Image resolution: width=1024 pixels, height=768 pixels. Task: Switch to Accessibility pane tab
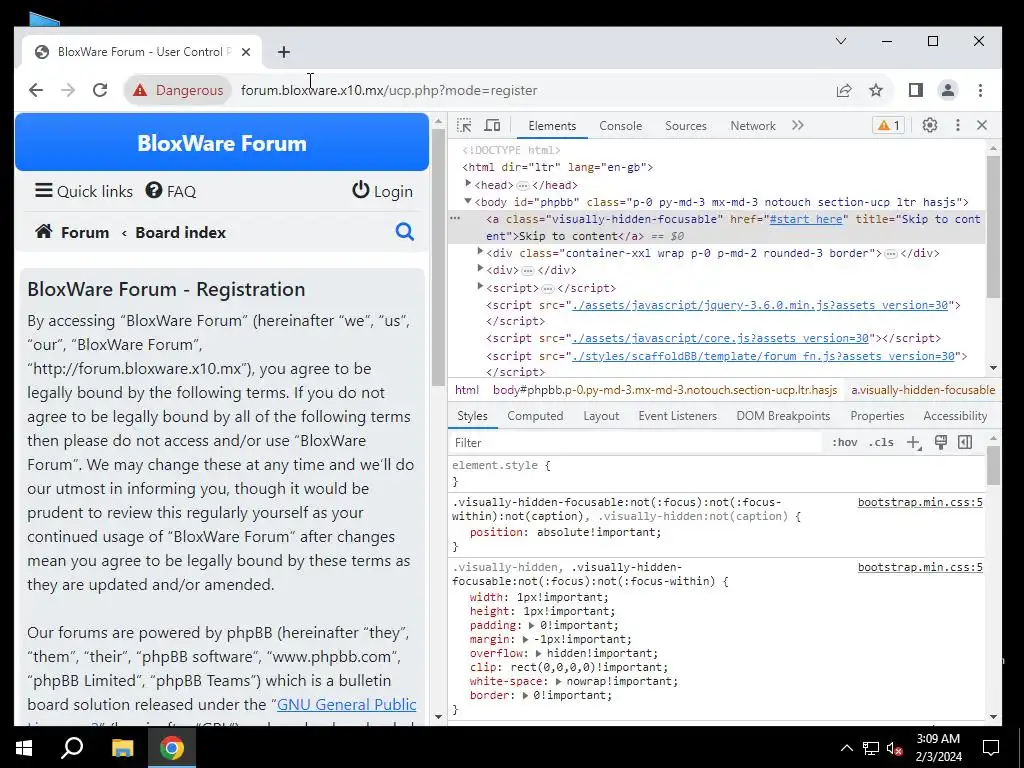pyautogui.click(x=955, y=416)
